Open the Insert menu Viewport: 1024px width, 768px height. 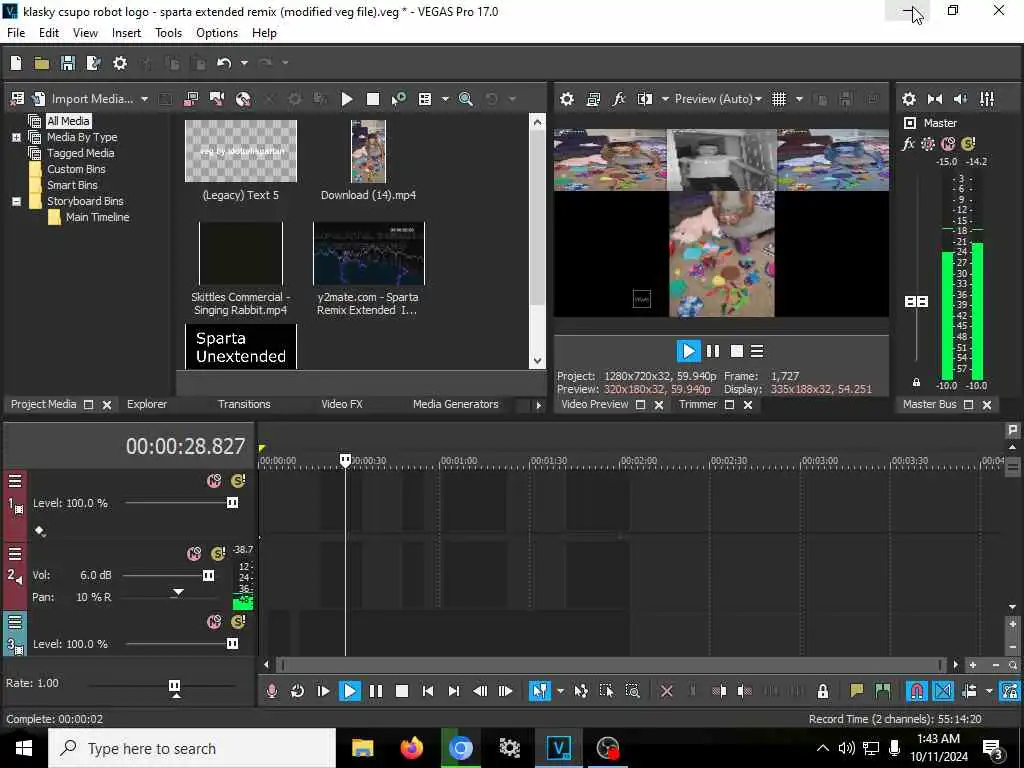pos(126,33)
